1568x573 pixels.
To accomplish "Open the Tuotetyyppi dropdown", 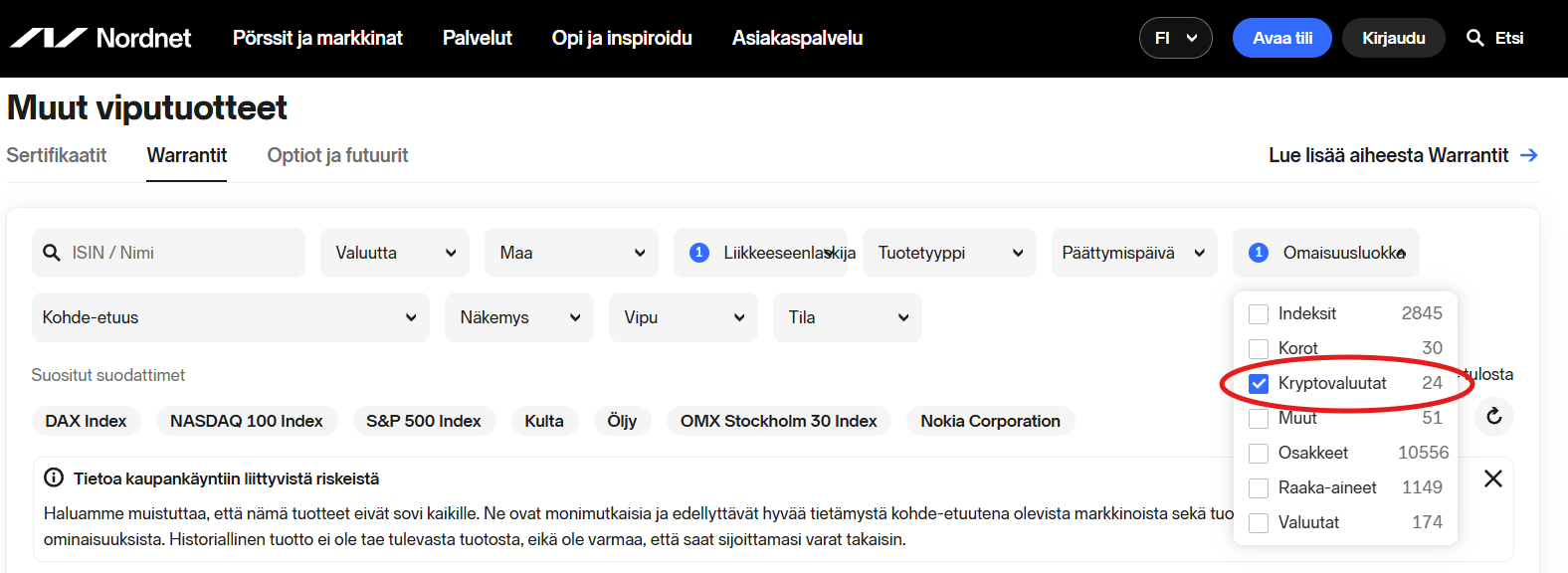I will point(949,253).
